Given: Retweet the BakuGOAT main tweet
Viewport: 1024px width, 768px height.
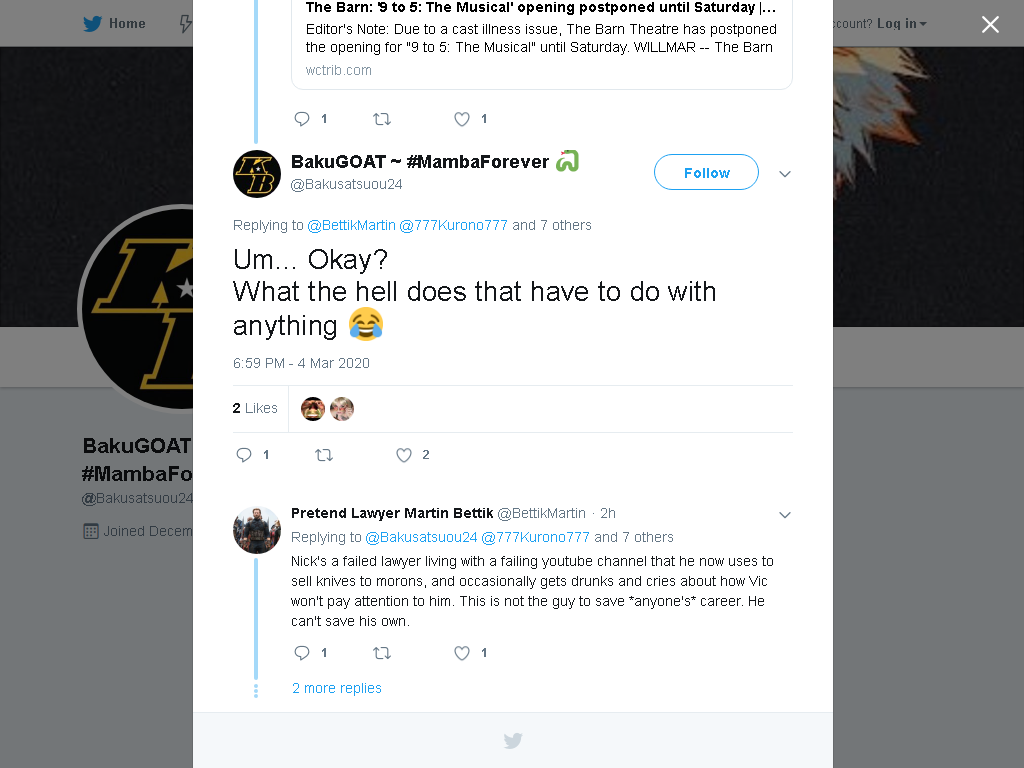Looking at the screenshot, I should coord(324,455).
